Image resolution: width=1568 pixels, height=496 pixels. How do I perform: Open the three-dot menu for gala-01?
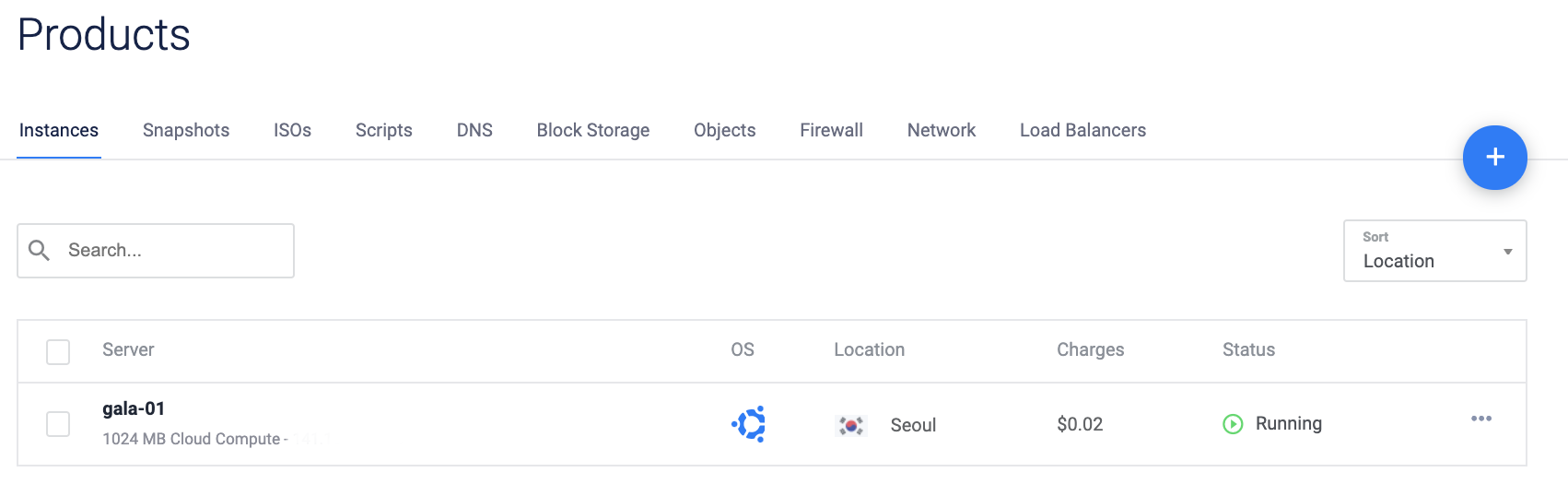coord(1480,419)
